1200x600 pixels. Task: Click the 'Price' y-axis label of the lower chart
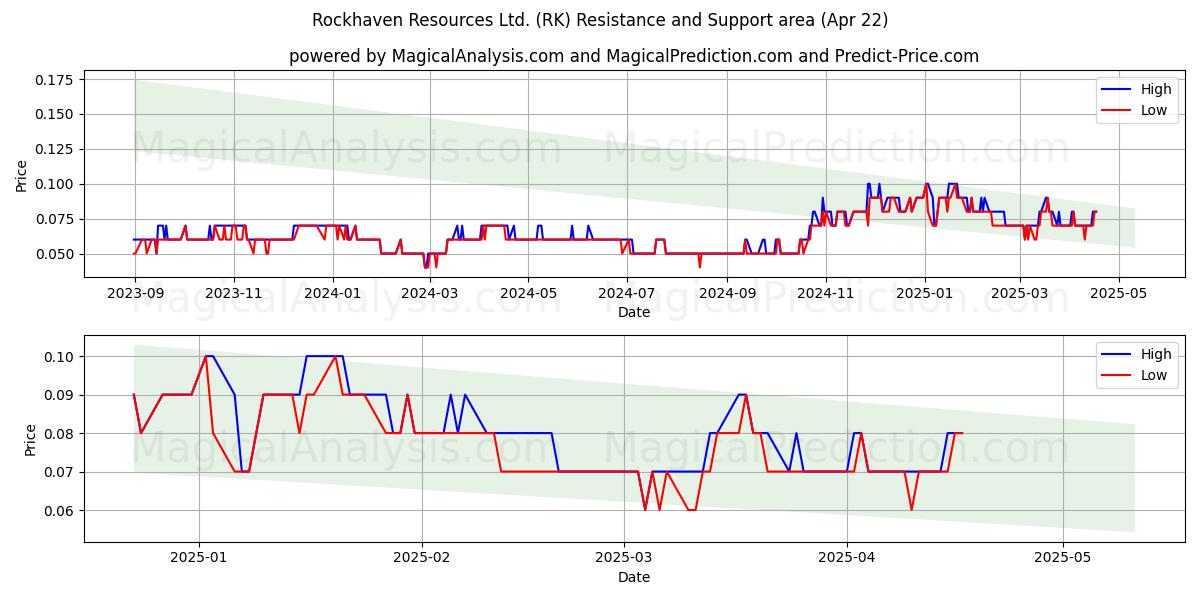(x=30, y=439)
